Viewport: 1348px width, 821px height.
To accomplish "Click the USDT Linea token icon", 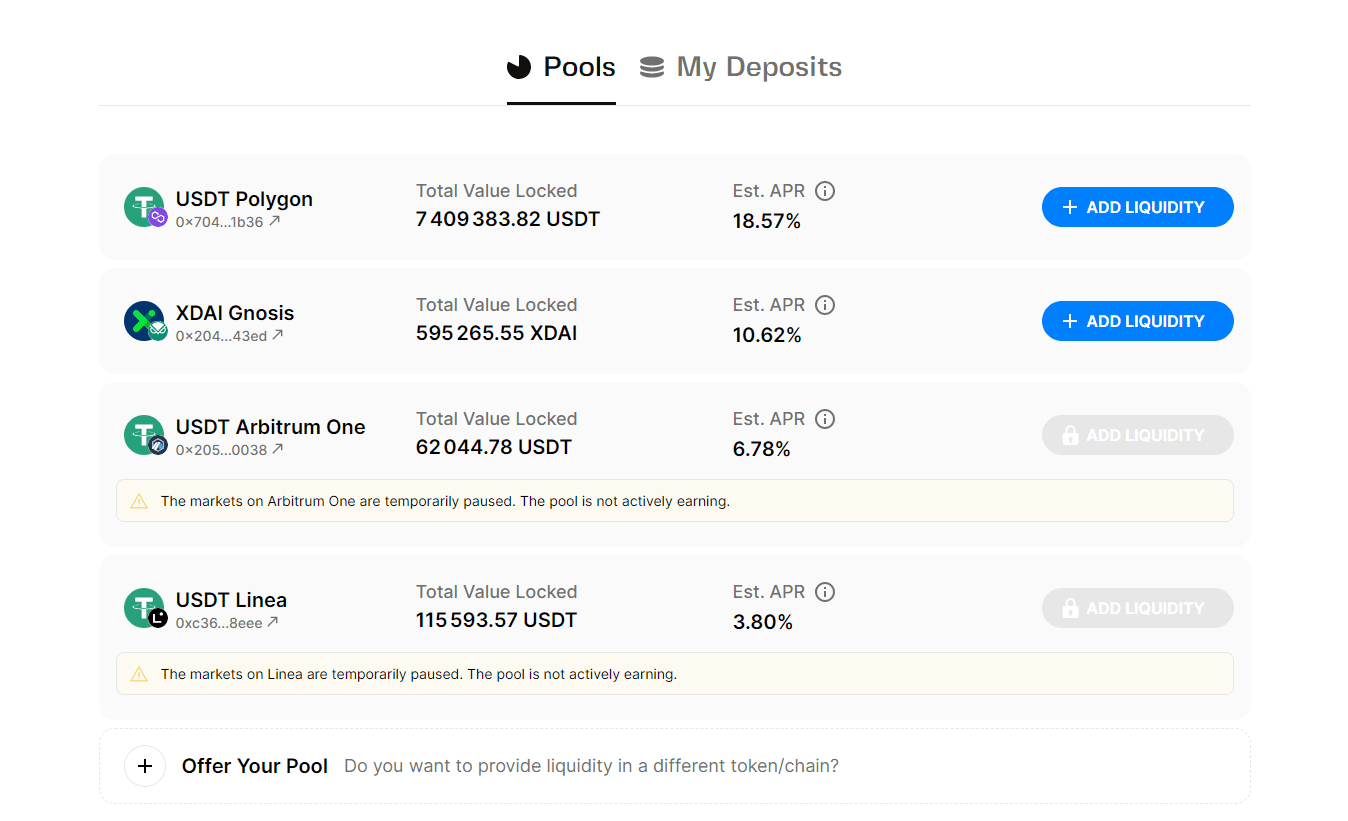I will point(145,608).
